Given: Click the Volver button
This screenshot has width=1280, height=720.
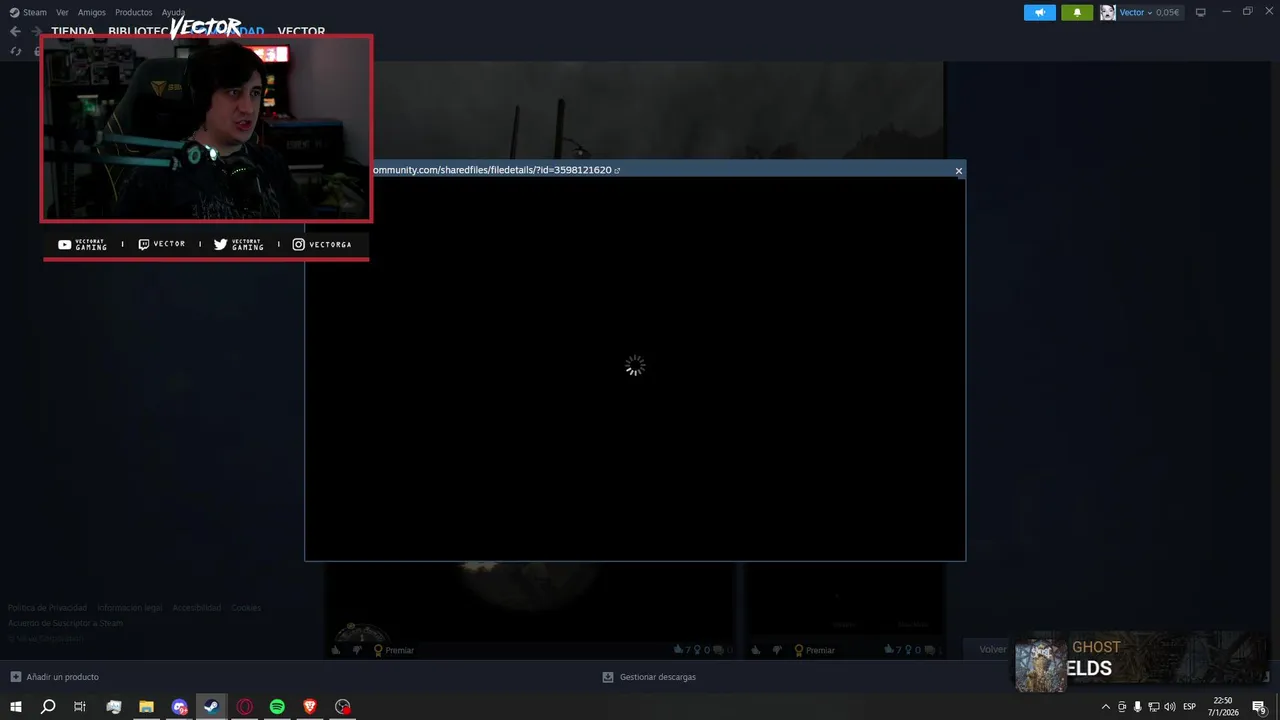Looking at the screenshot, I should point(992,649).
